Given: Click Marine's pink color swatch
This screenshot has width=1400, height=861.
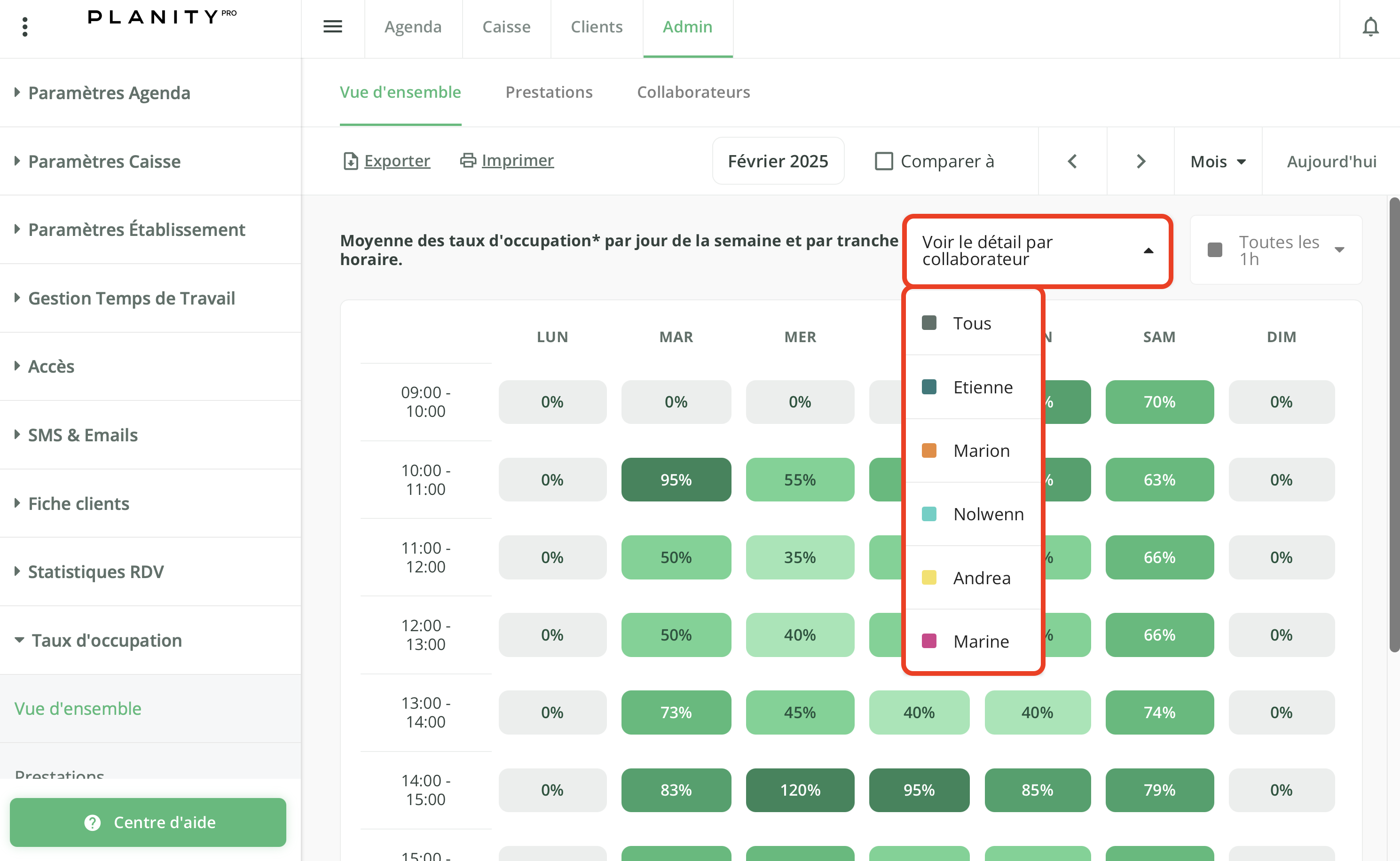Looking at the screenshot, I should (929, 641).
